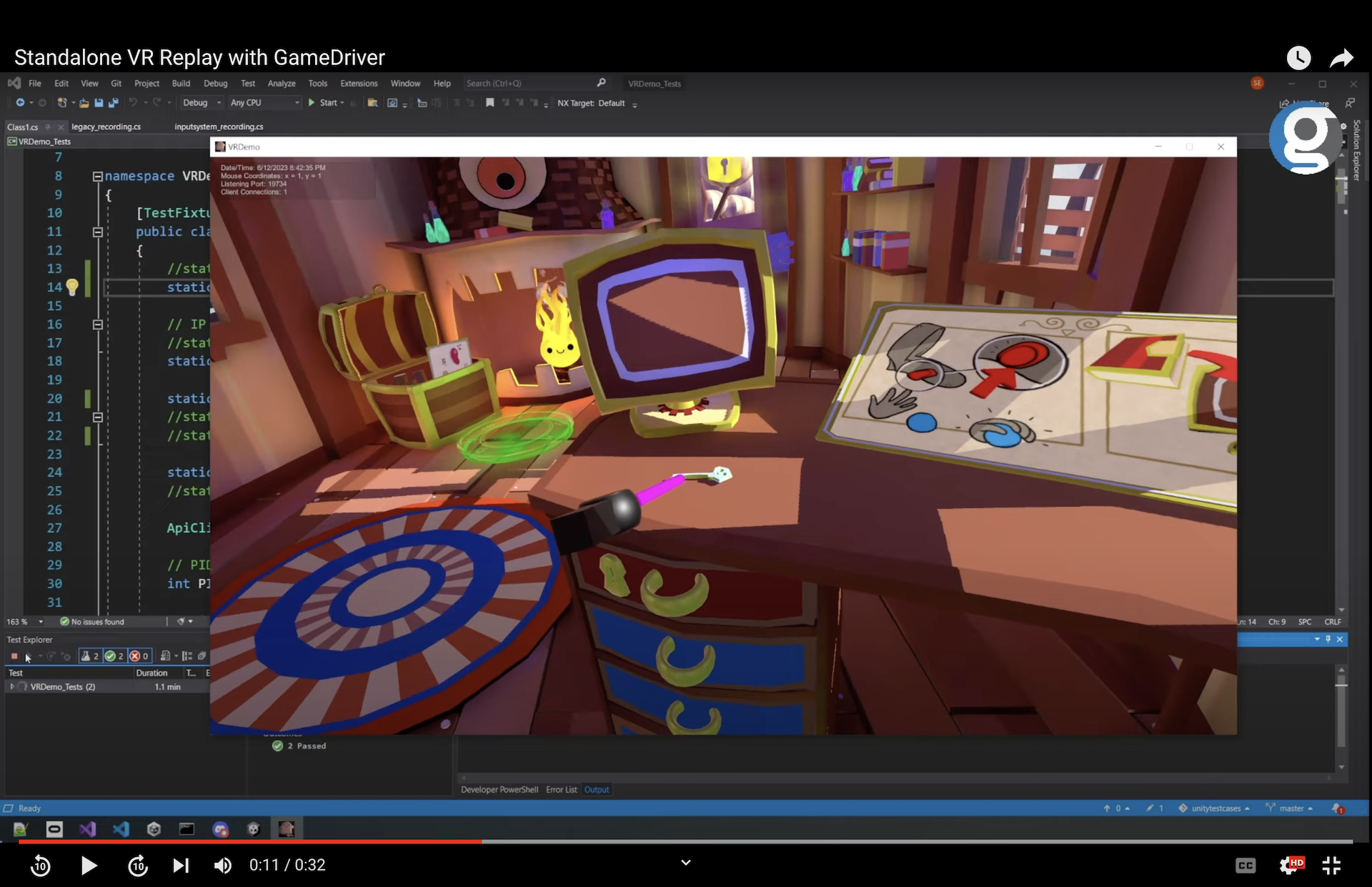
Task: Toggle the passed tests filter
Action: (114, 656)
